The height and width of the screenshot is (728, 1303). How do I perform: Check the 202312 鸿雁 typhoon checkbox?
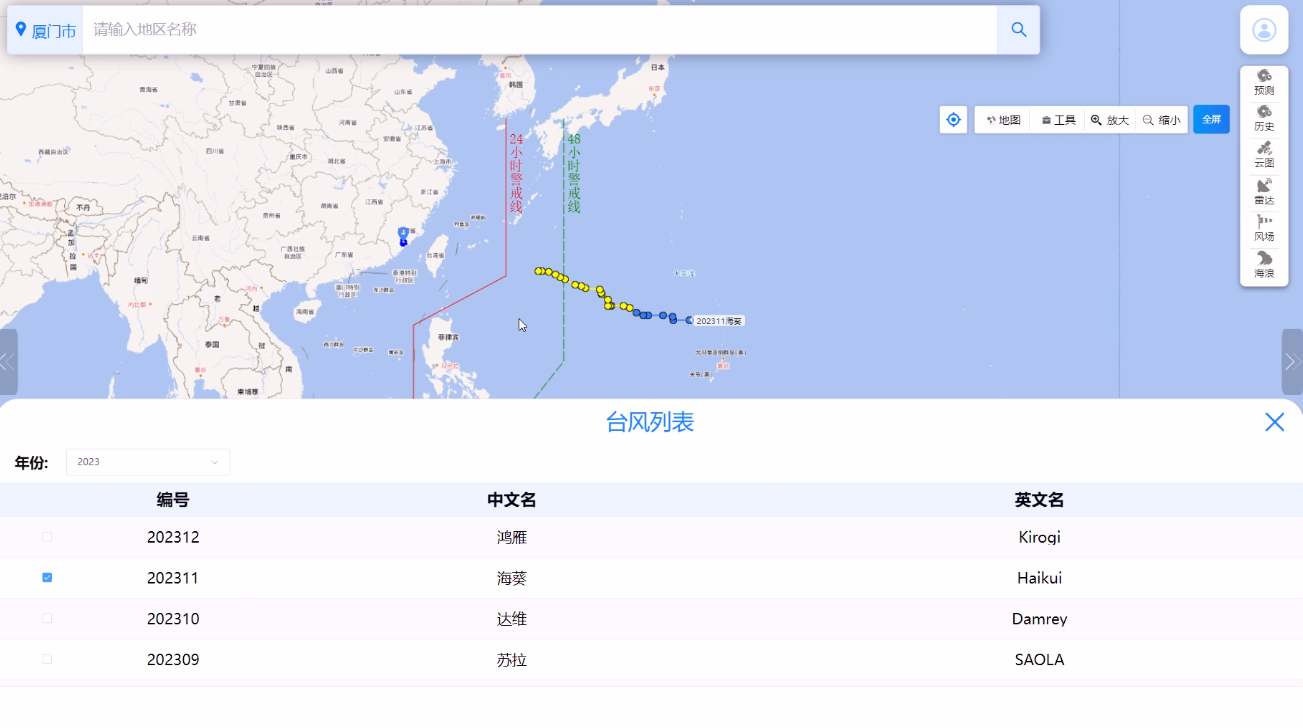[x=47, y=537]
